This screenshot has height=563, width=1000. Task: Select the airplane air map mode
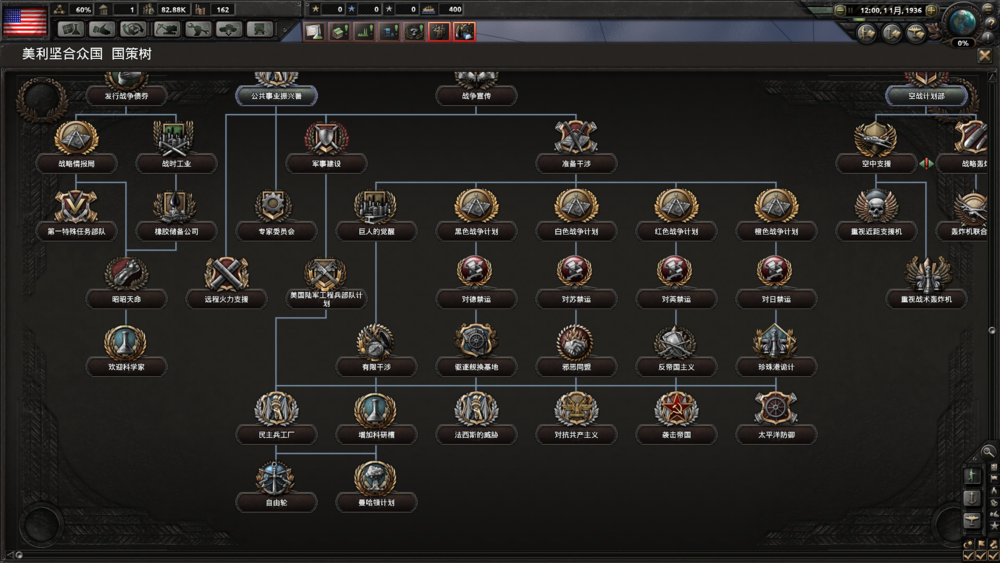click(x=972, y=520)
